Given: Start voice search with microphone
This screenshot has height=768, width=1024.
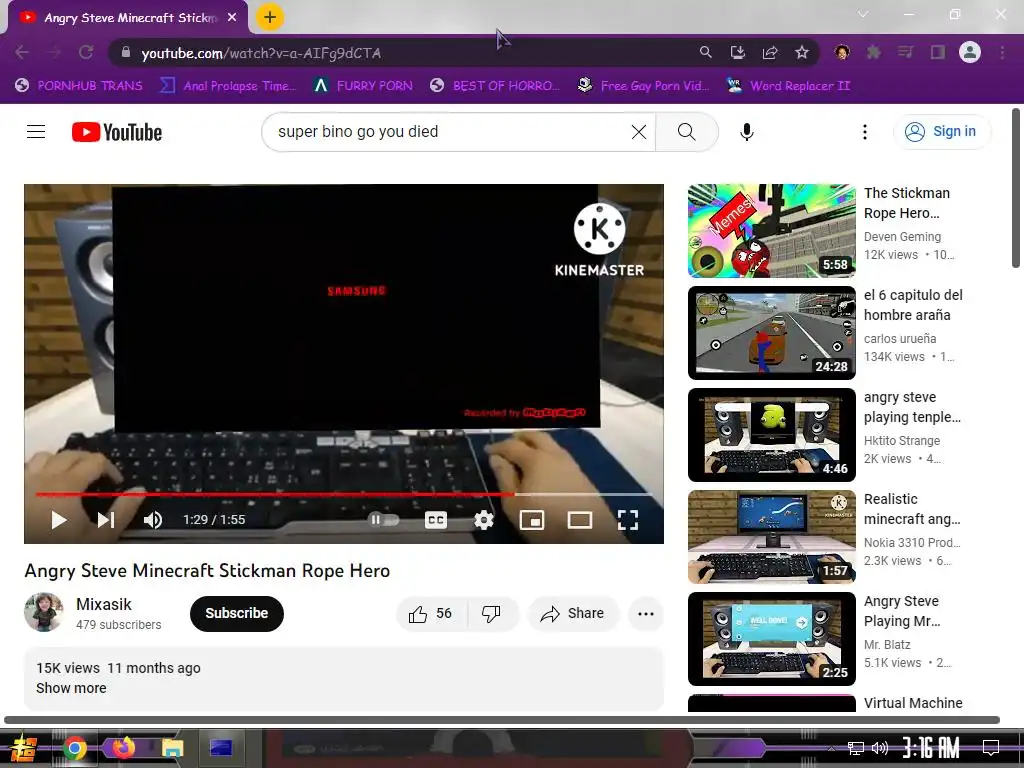Looking at the screenshot, I should tap(746, 132).
